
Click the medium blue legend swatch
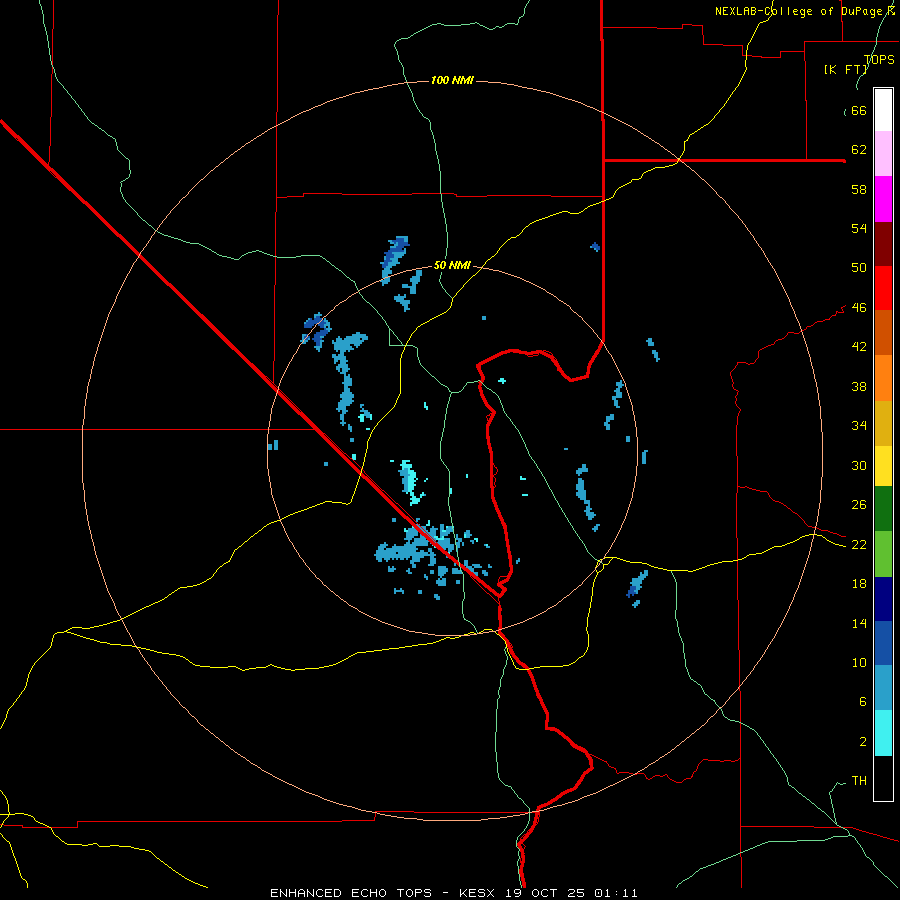click(883, 643)
